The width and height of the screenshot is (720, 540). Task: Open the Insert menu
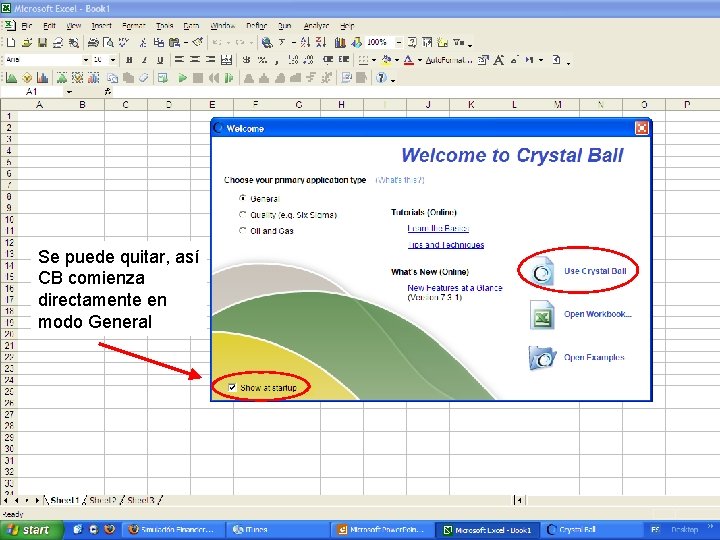coord(101,26)
